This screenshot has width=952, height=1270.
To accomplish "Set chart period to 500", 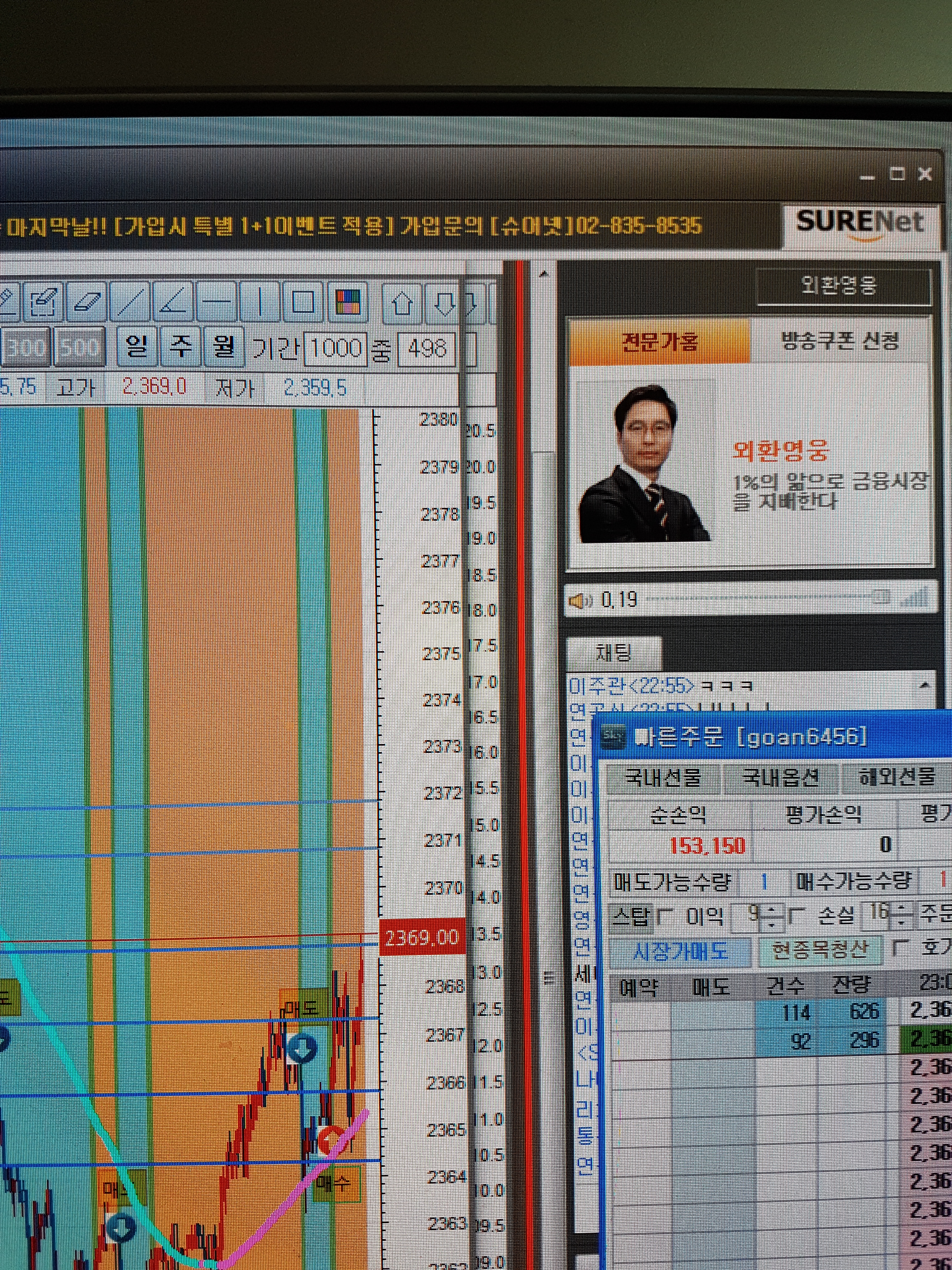I will 79,347.
